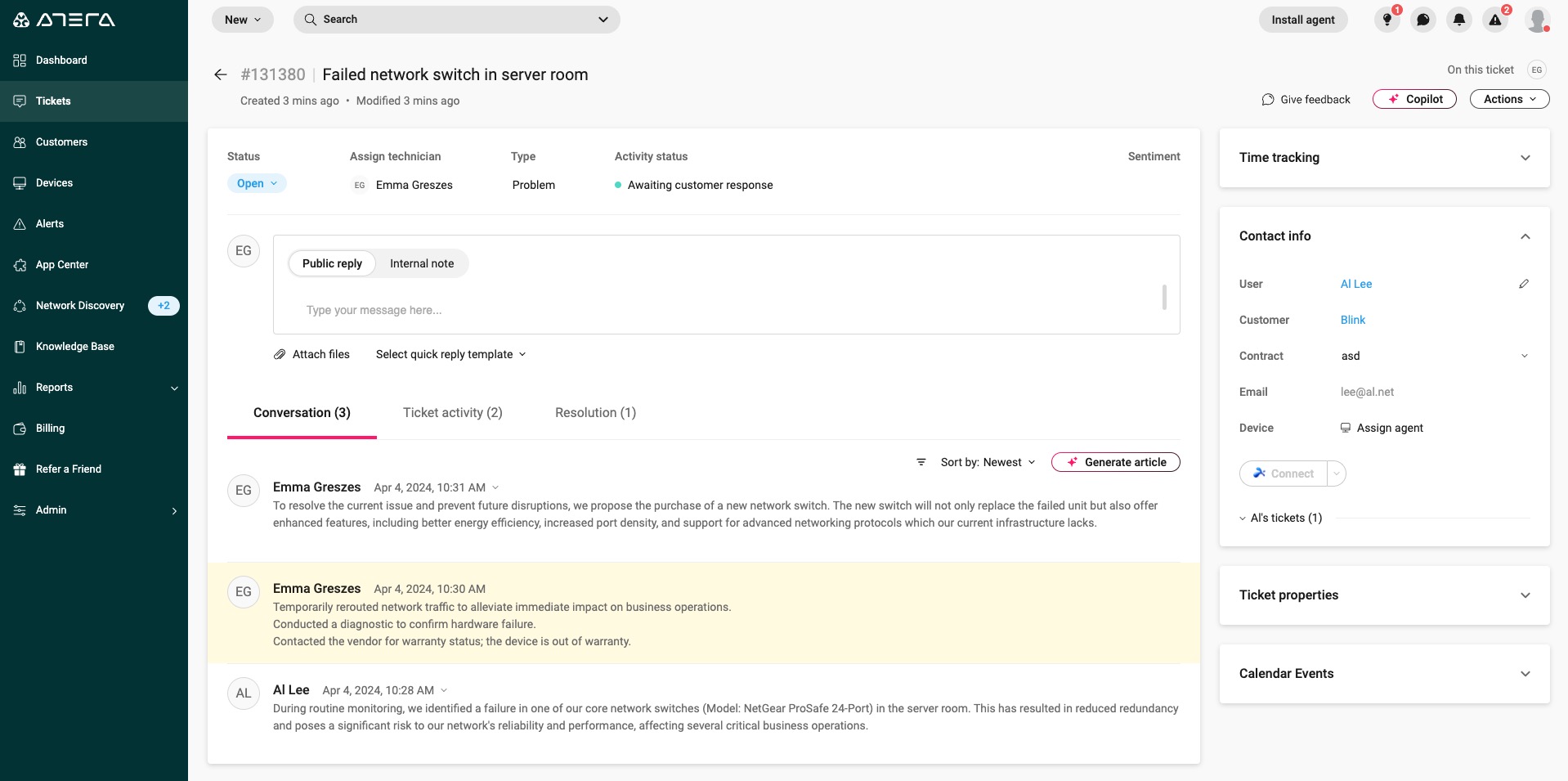Open the Connect button arrow dropdown
The image size is (1568, 781).
[1337, 474]
